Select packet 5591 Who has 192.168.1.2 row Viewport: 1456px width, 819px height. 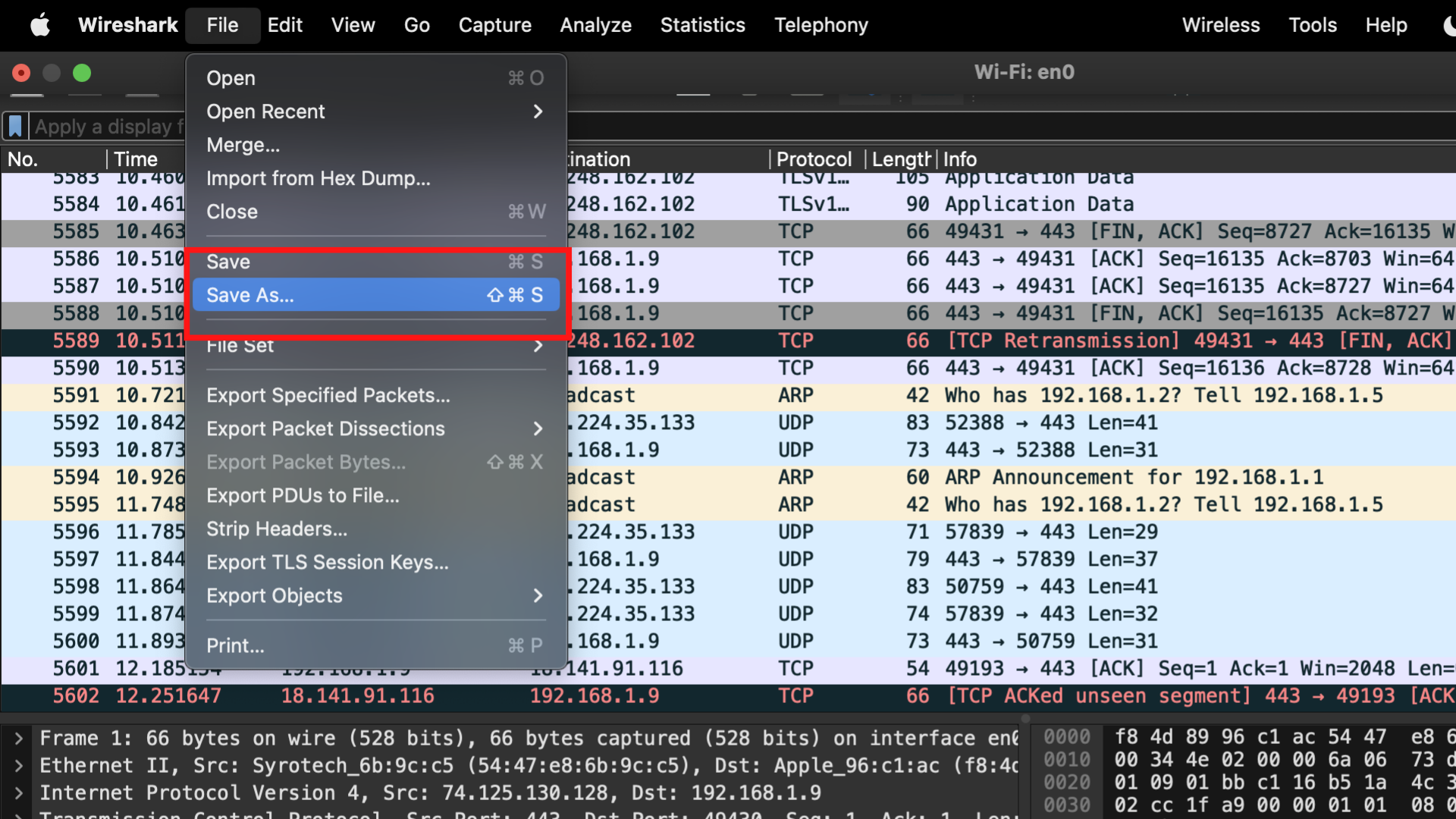coord(1012,395)
